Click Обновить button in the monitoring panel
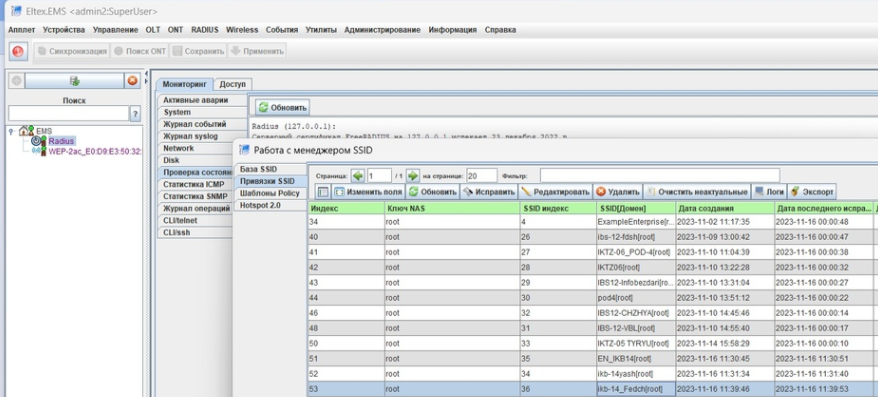The height and width of the screenshot is (397, 878). 283,108
